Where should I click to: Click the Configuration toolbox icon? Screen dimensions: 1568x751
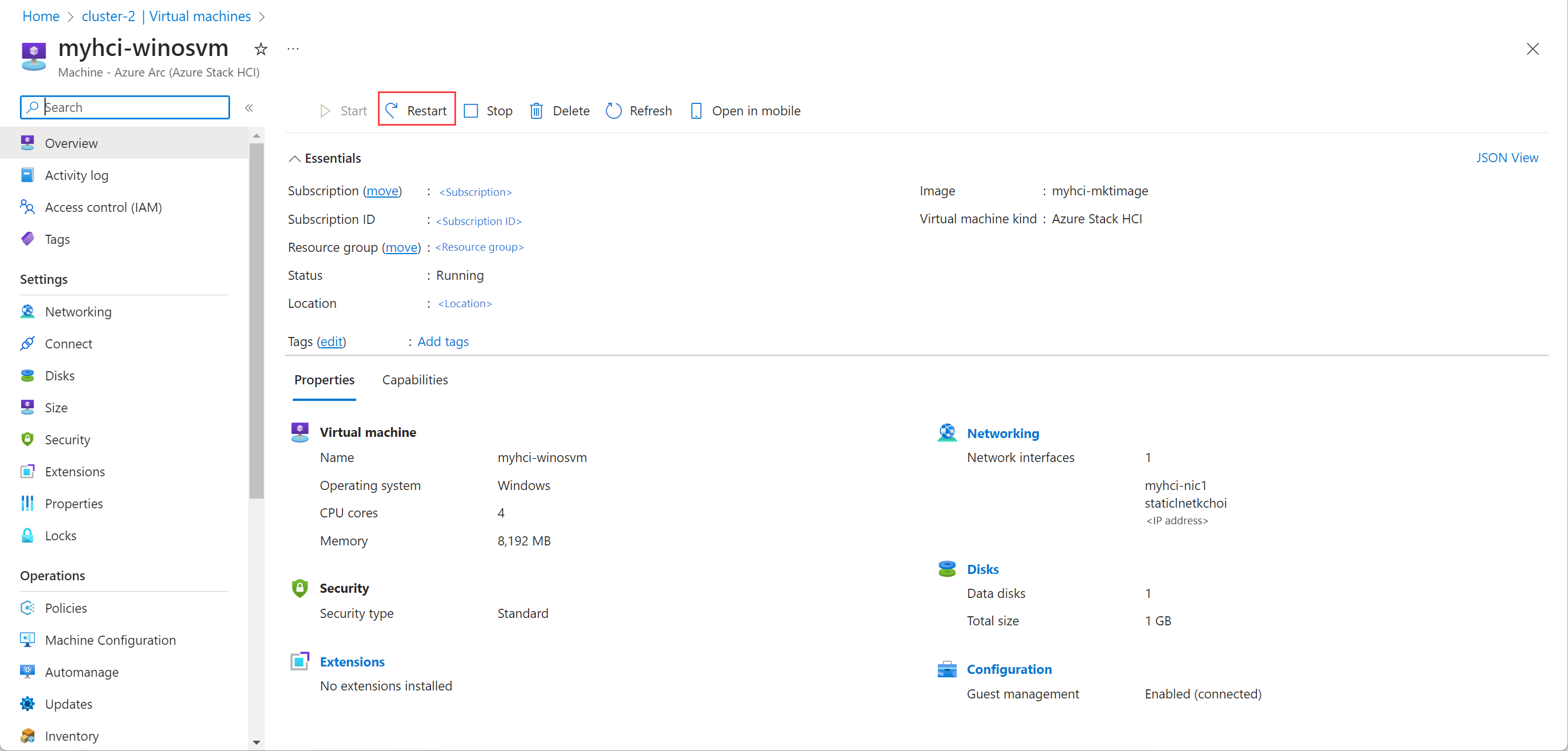coord(946,669)
